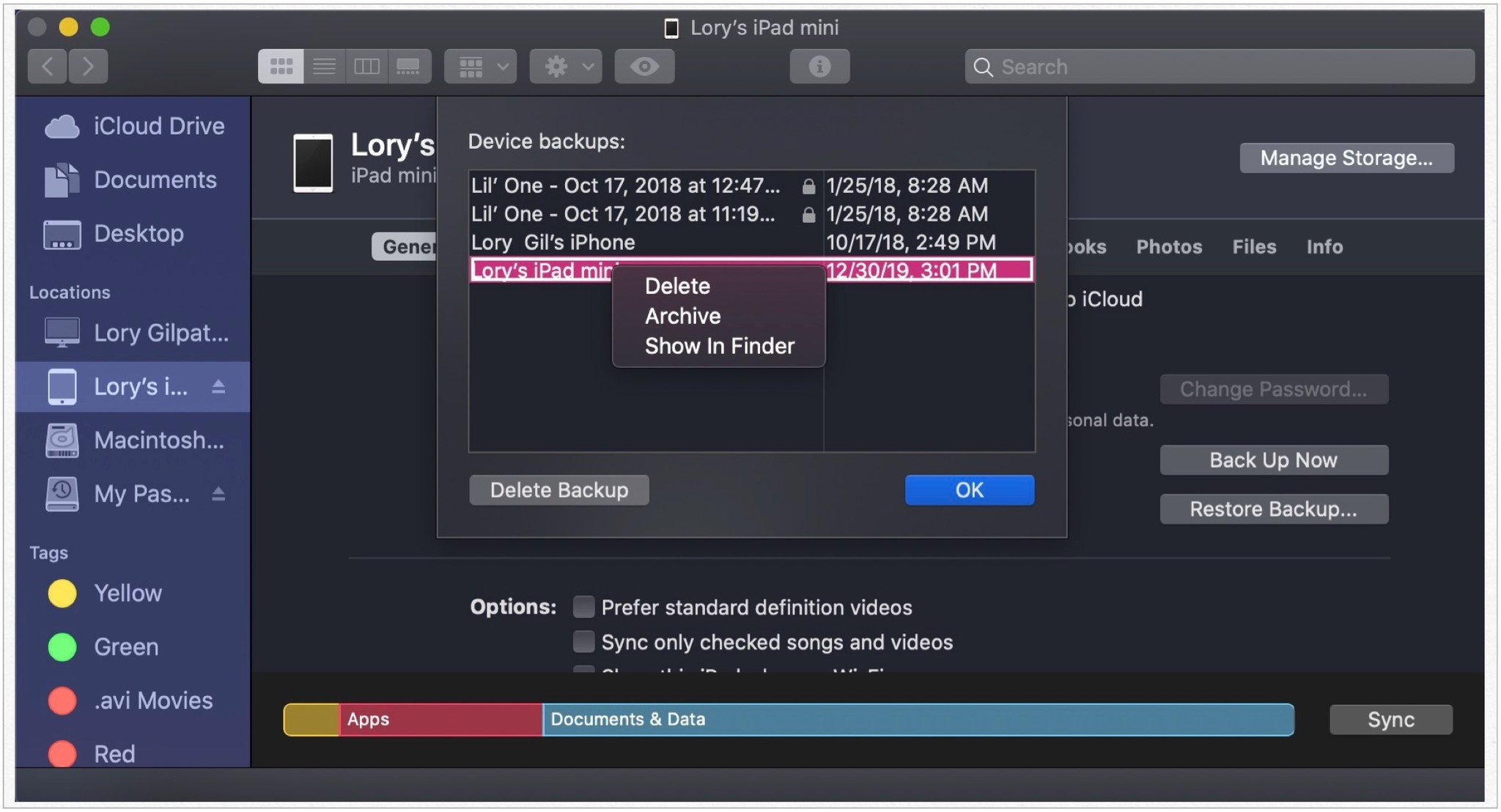Go back with the left chevron button
Image resolution: width=1501 pixels, height=812 pixels.
(x=48, y=67)
